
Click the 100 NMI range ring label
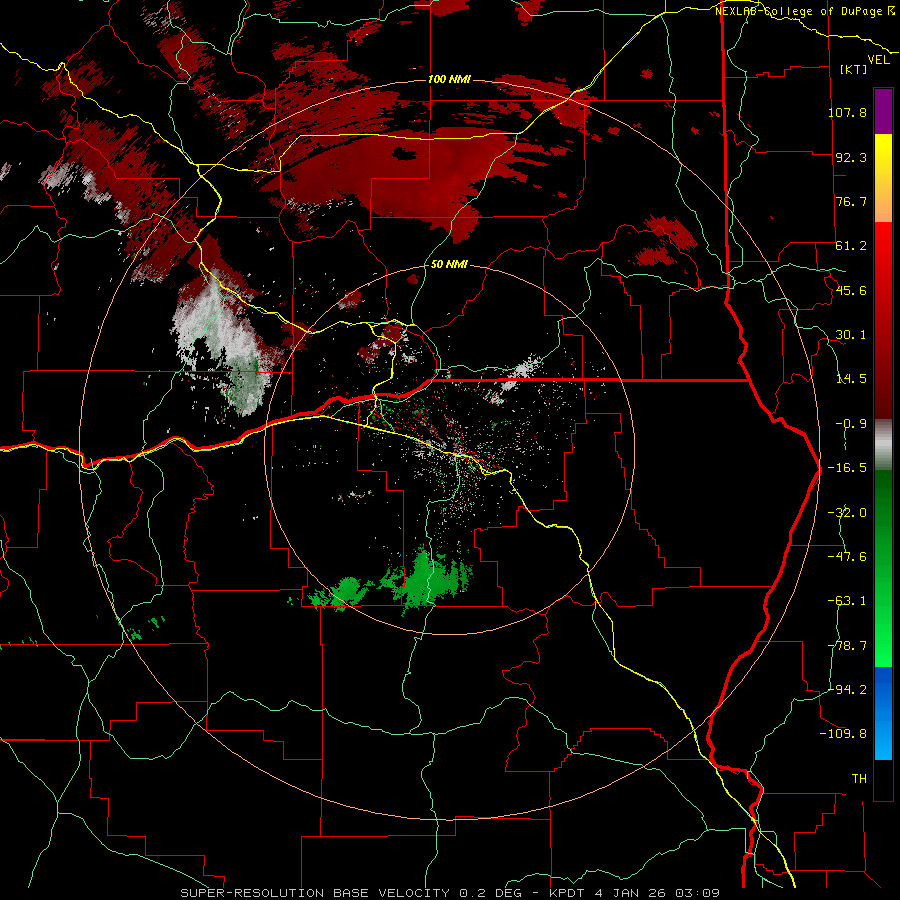(449, 79)
